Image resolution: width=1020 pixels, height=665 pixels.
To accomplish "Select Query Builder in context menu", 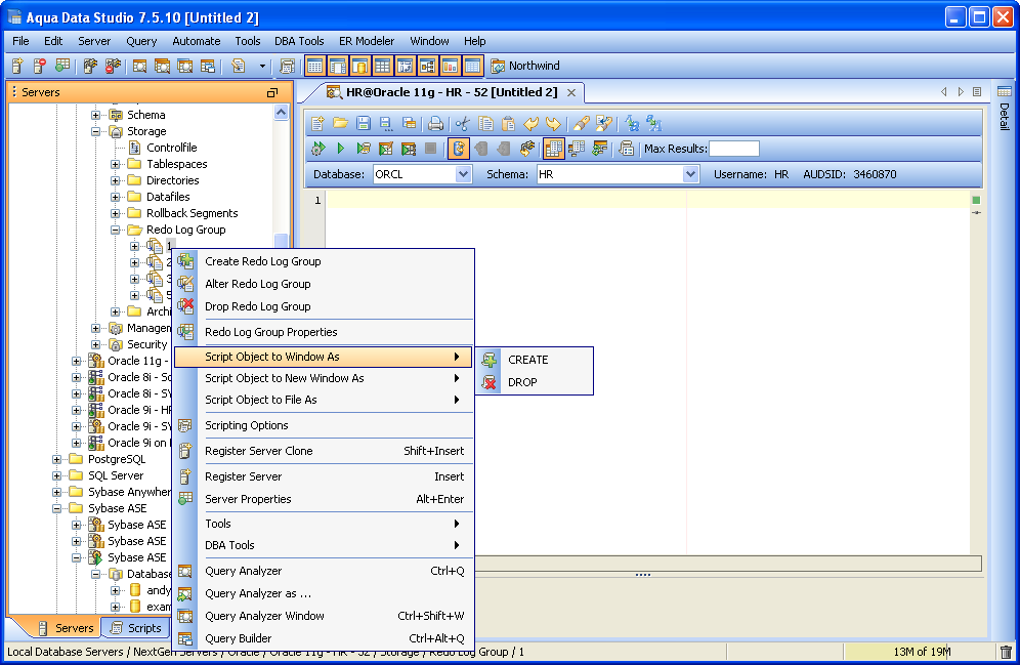I will tap(324, 638).
